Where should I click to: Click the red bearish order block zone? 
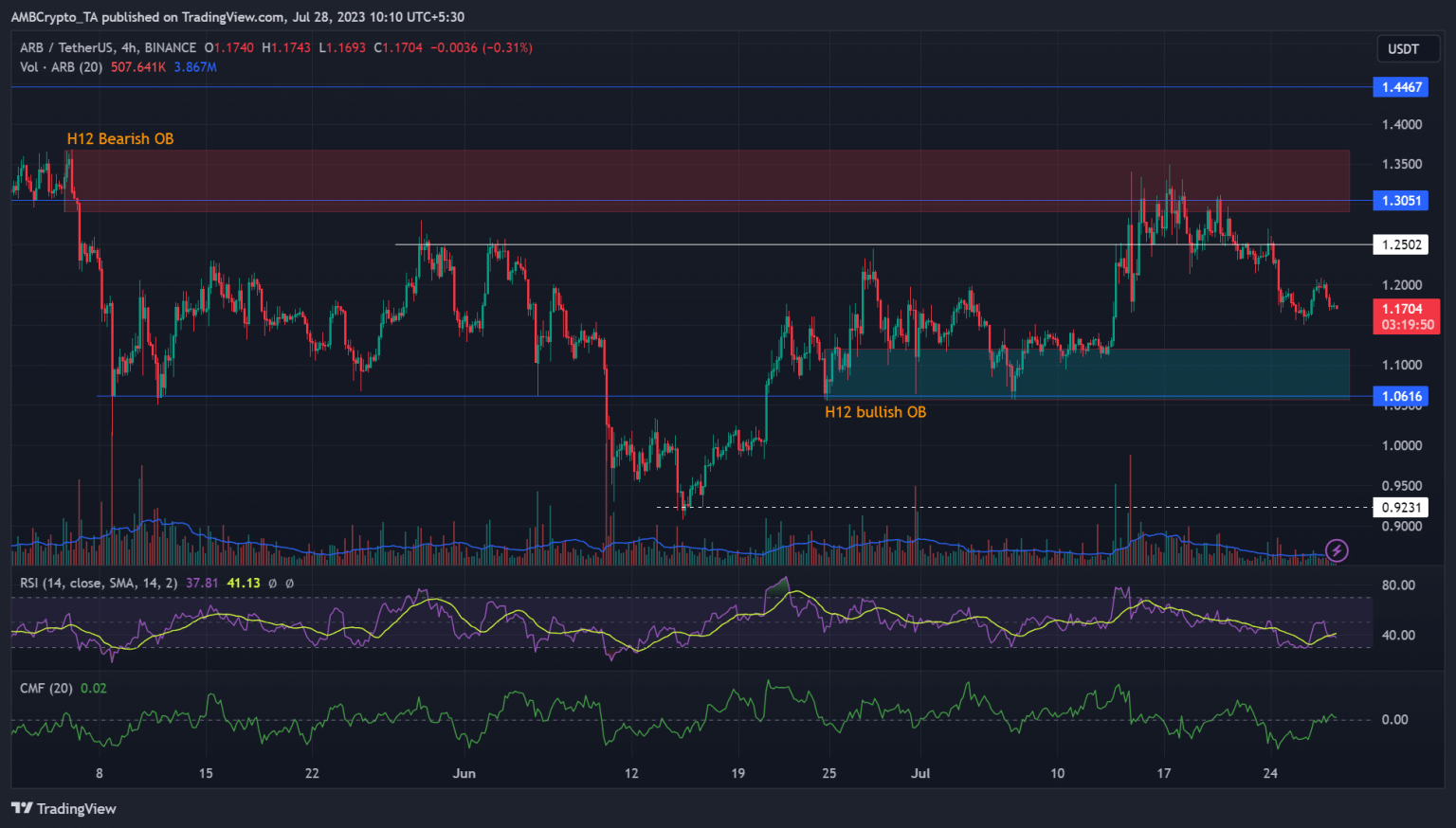(711, 180)
